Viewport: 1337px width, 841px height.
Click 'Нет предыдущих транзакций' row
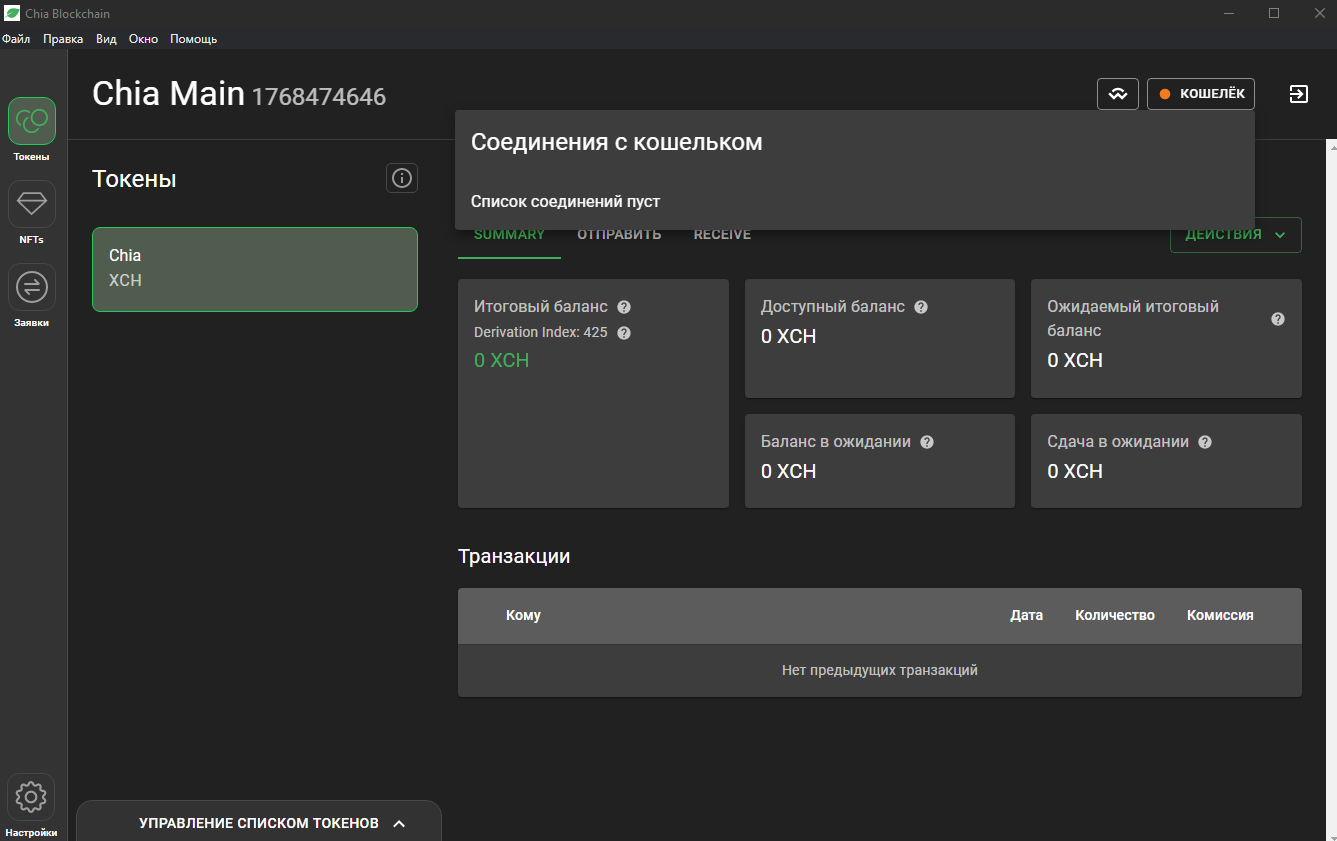tap(880, 670)
